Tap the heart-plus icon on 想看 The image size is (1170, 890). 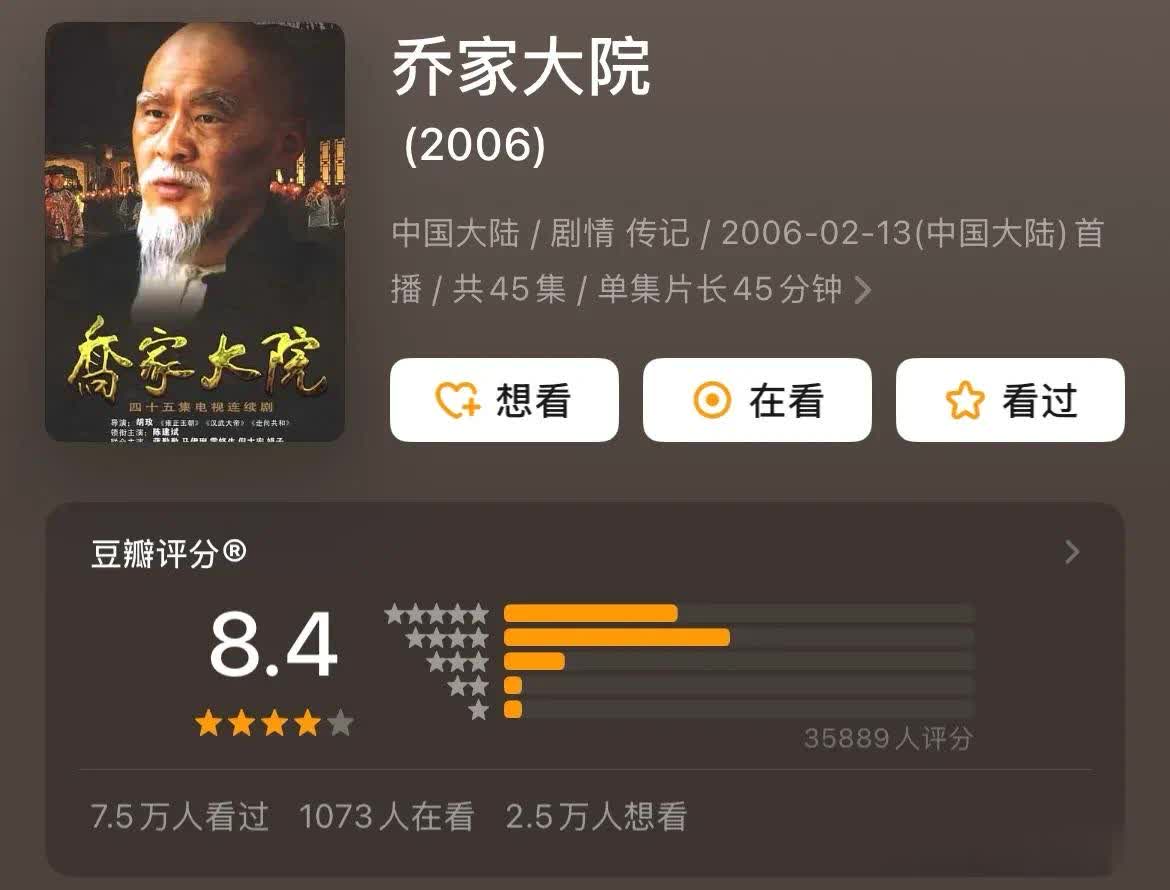(457, 400)
